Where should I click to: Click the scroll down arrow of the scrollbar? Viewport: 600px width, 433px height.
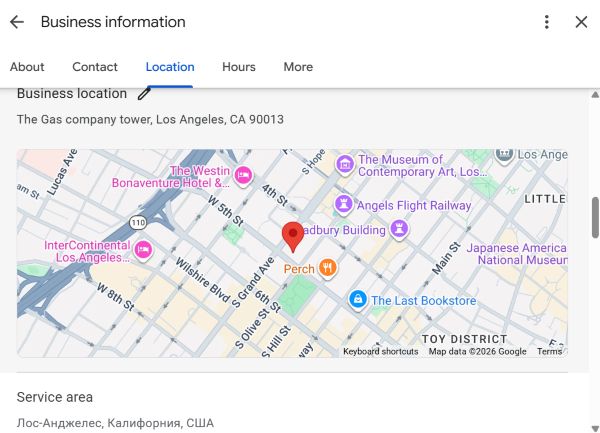click(595, 428)
